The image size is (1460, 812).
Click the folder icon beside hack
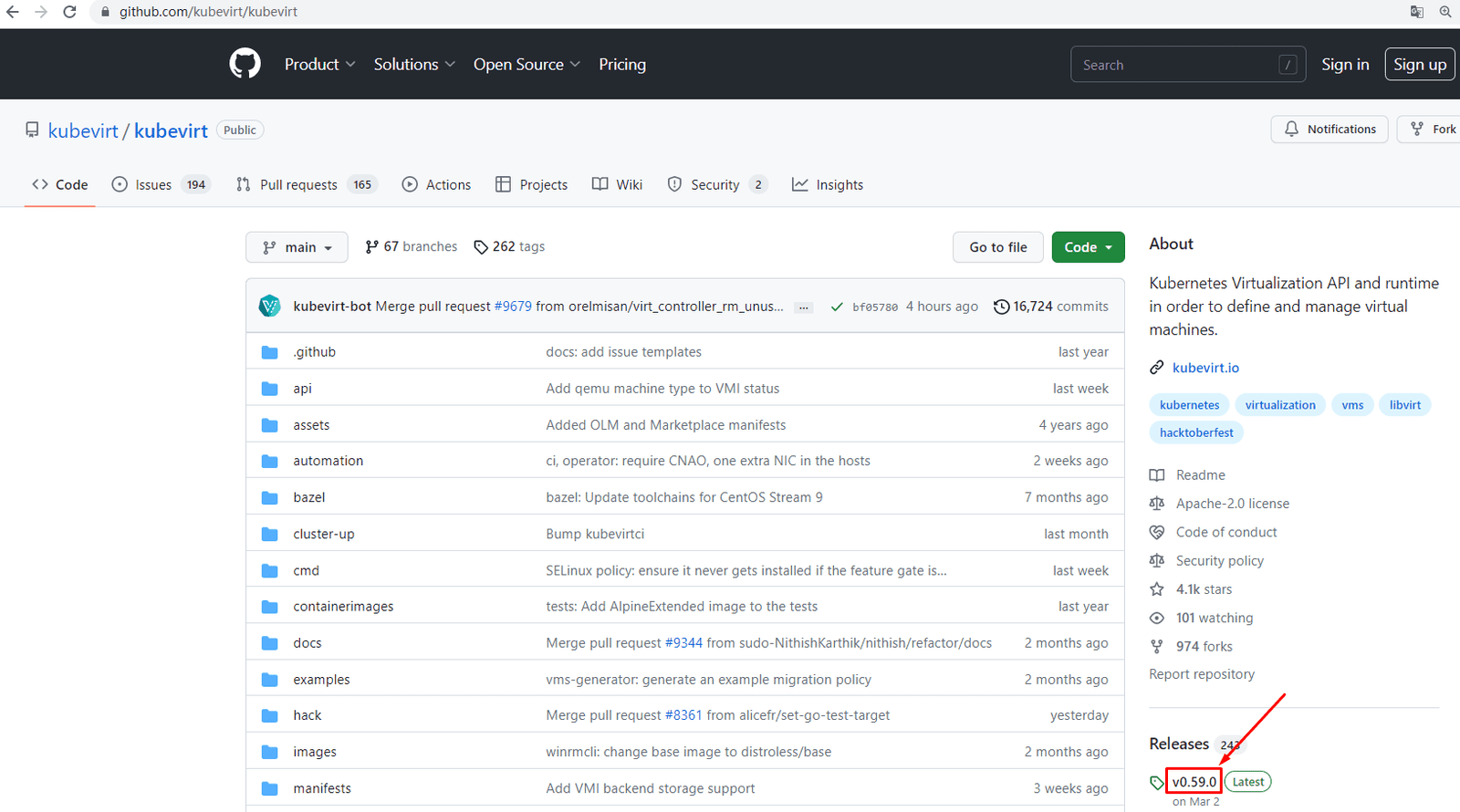270,715
